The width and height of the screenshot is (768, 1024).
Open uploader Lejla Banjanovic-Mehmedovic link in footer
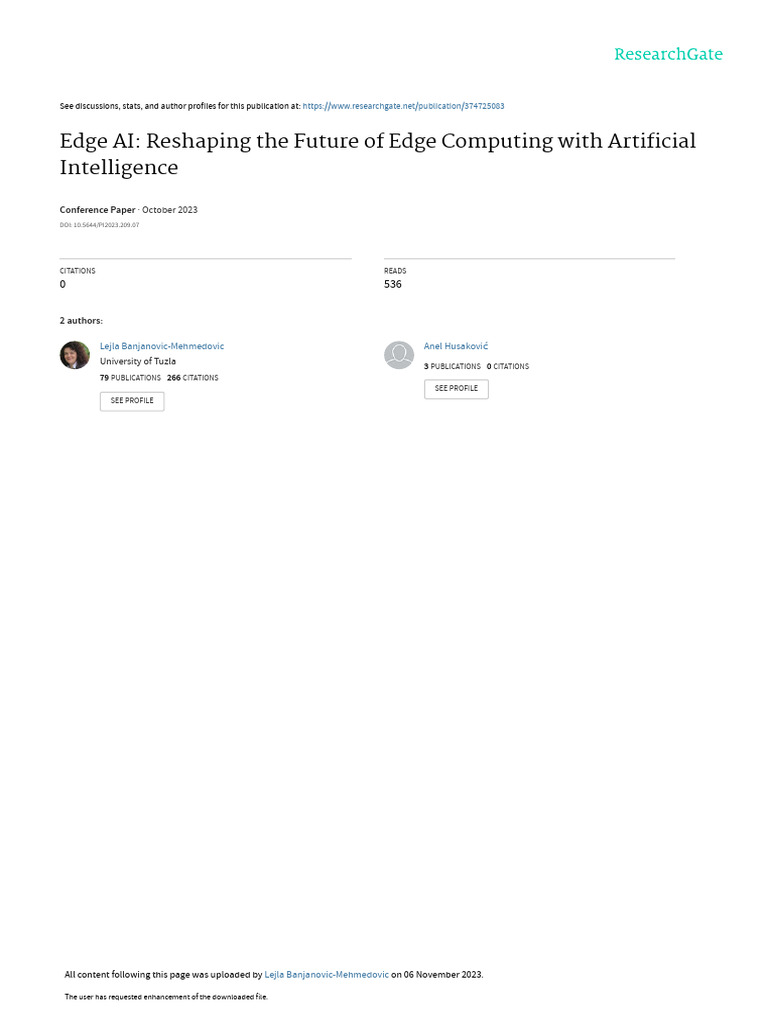pos(326,974)
